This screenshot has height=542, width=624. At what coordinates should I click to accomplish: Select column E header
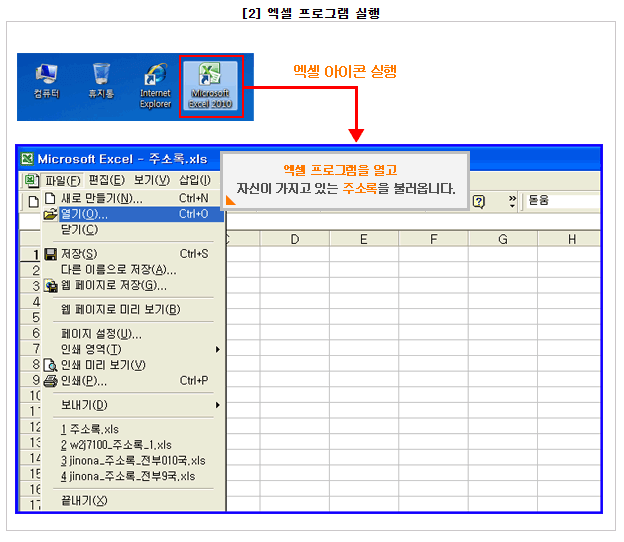364,239
